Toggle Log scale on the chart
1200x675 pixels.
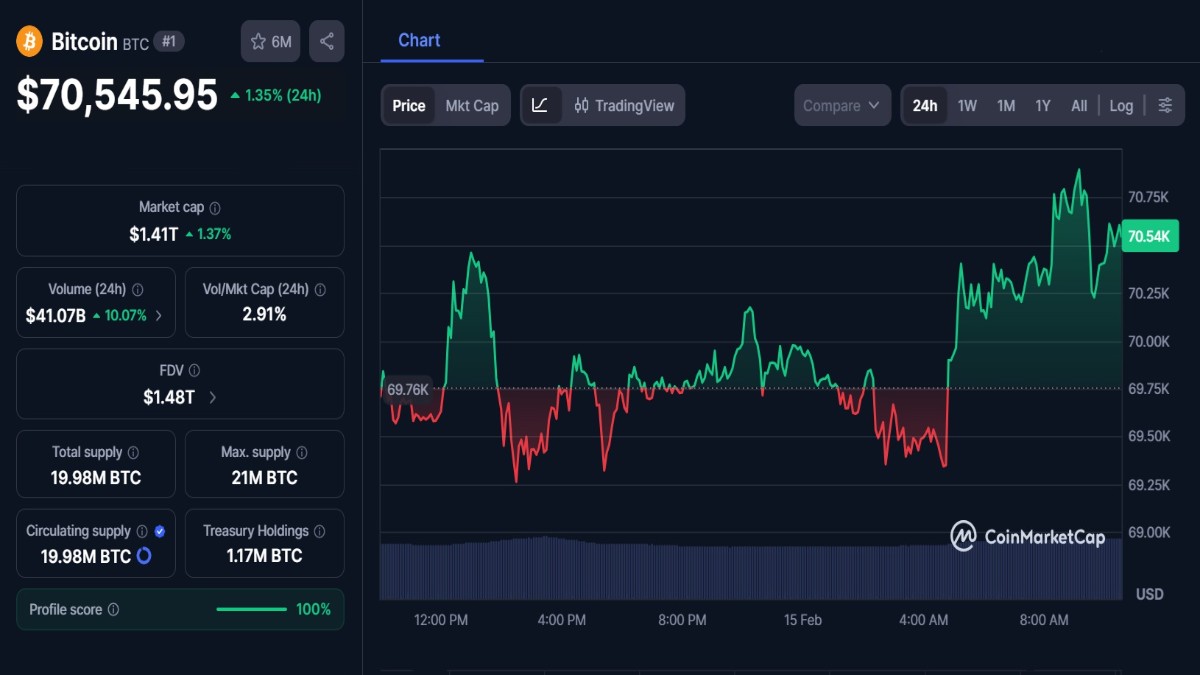coord(1120,104)
